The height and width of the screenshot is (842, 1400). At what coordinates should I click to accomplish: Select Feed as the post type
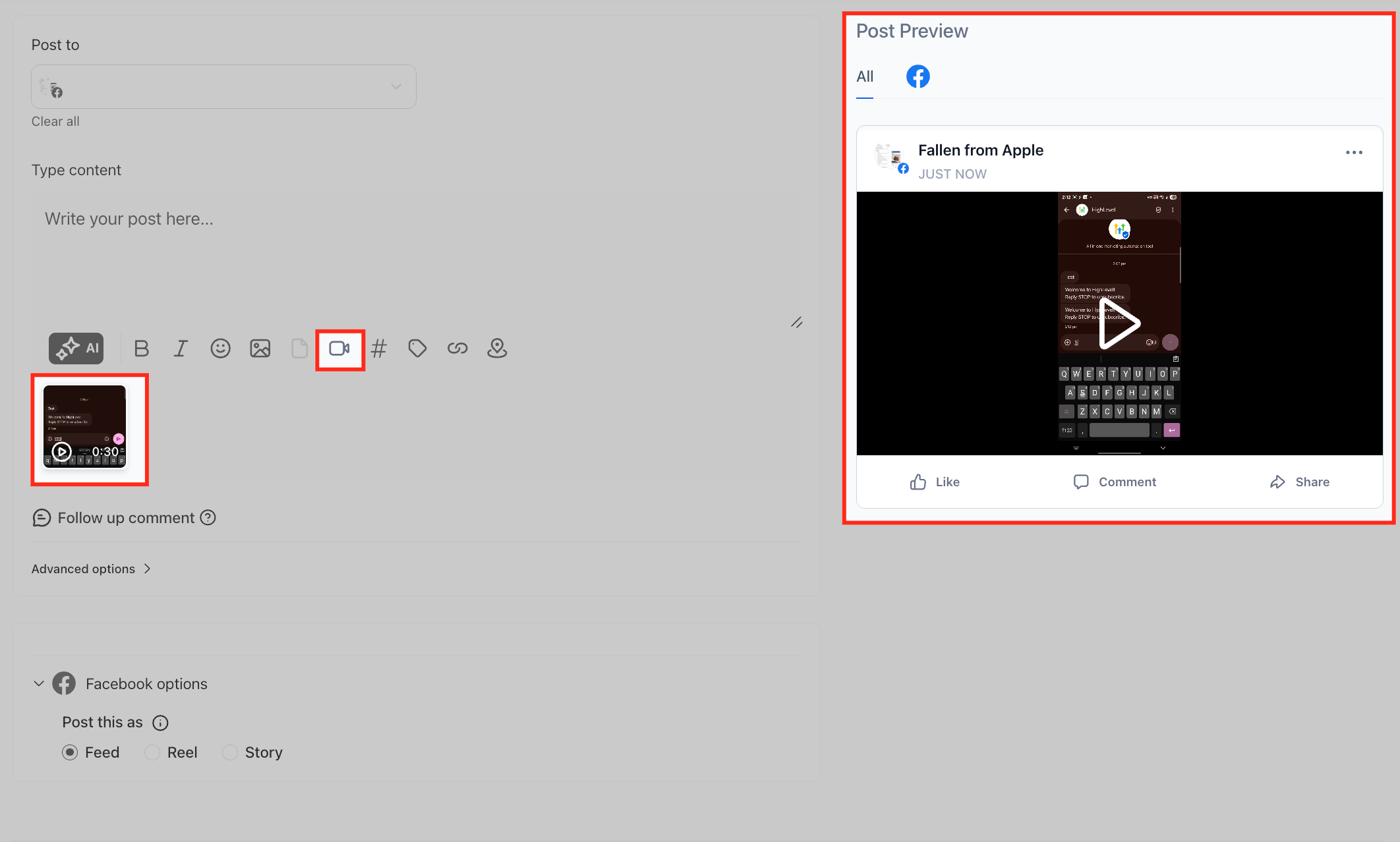coord(70,752)
